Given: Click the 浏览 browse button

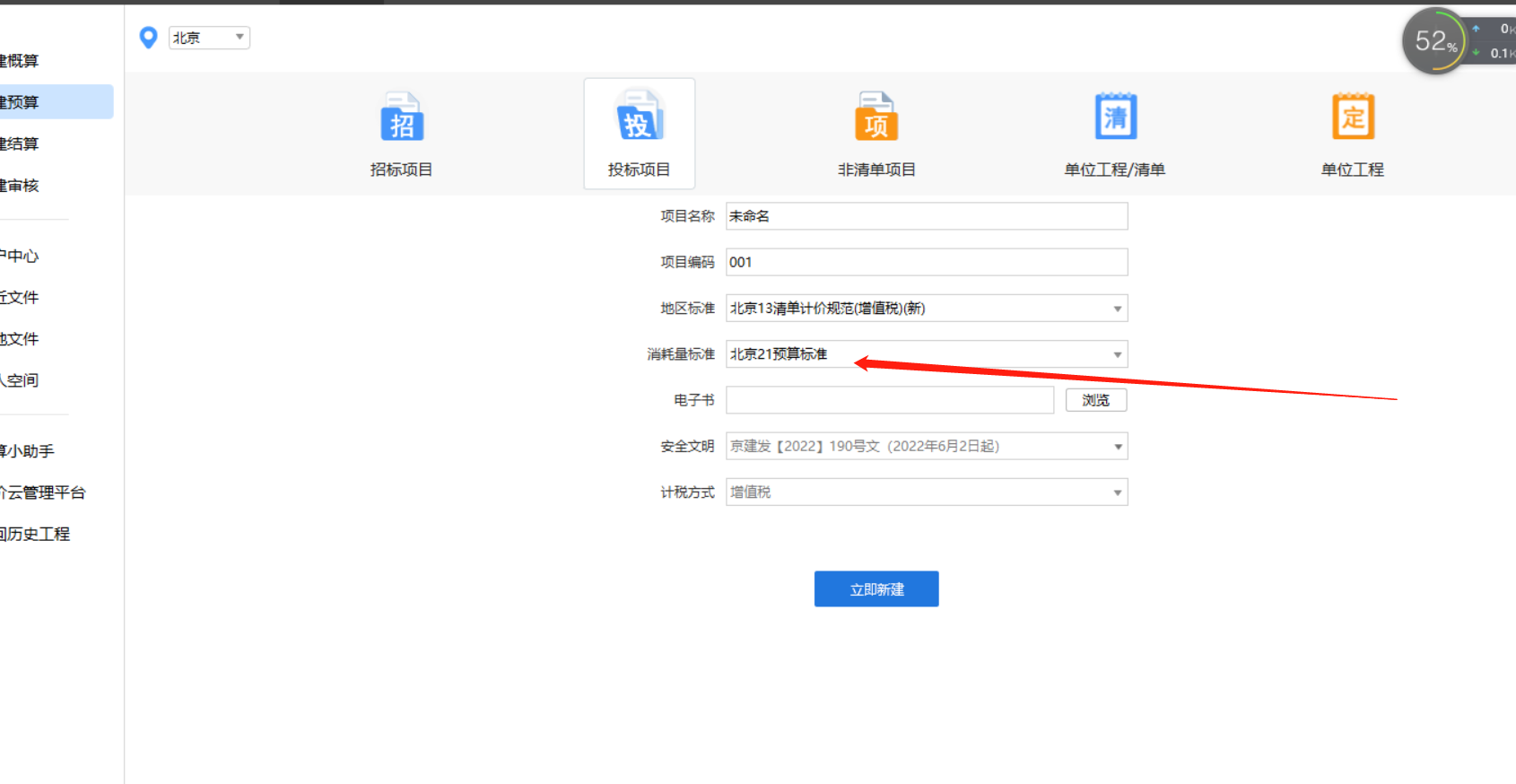Looking at the screenshot, I should coord(1096,400).
